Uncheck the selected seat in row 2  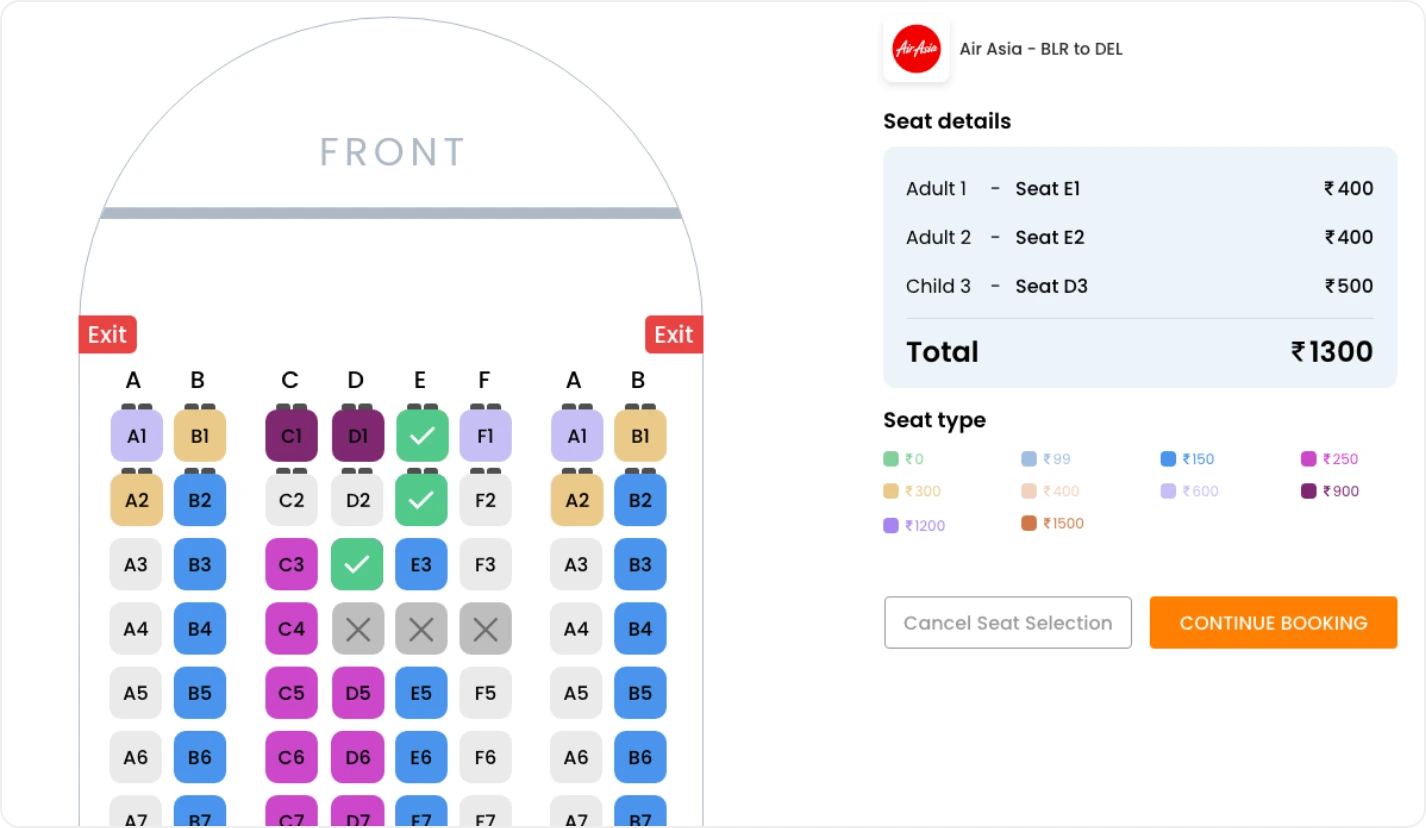(x=421, y=500)
